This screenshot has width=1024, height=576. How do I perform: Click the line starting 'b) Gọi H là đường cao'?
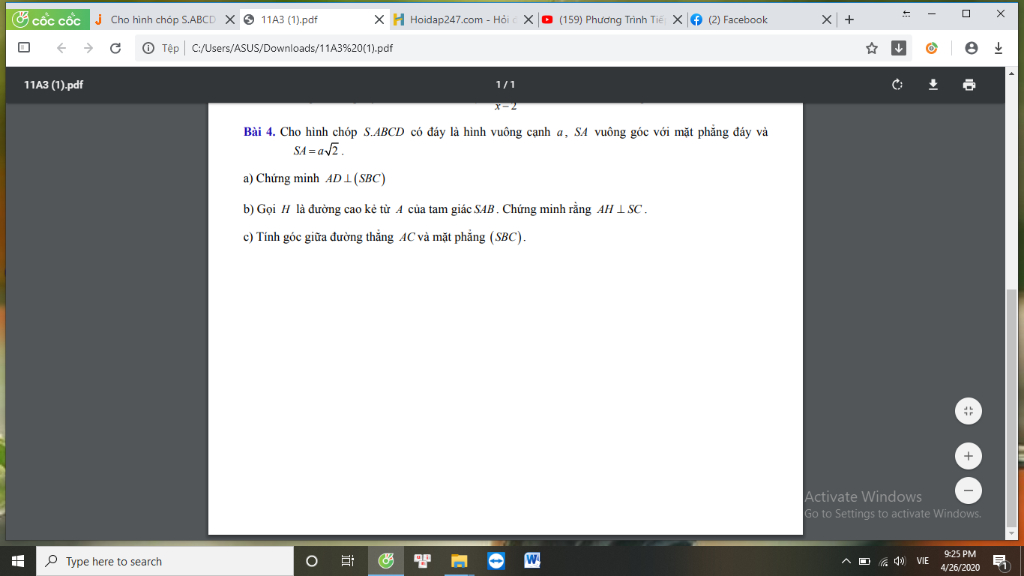(445, 209)
